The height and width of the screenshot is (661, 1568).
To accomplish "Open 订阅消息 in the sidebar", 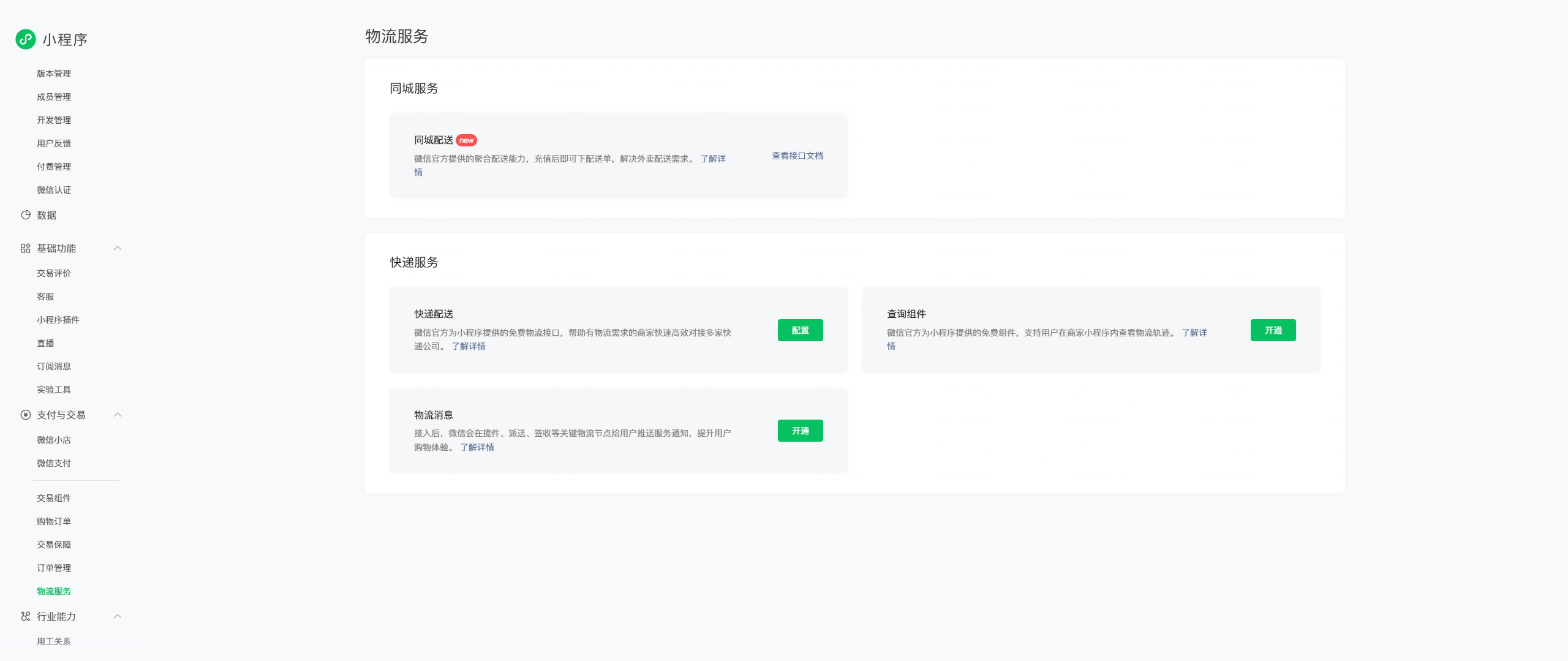I will [x=54, y=366].
